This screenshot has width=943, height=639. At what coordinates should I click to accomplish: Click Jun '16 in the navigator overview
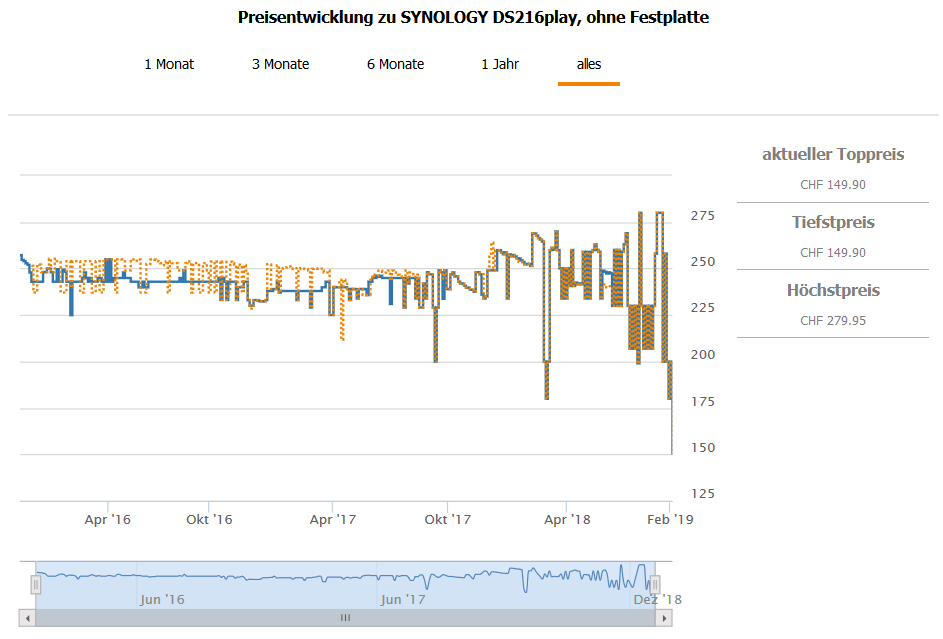162,599
